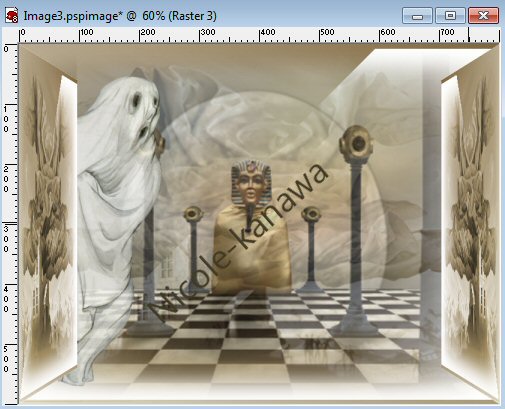Close the Image3.pspimage window
The width and height of the screenshot is (505, 409).
pyautogui.click(x=483, y=16)
